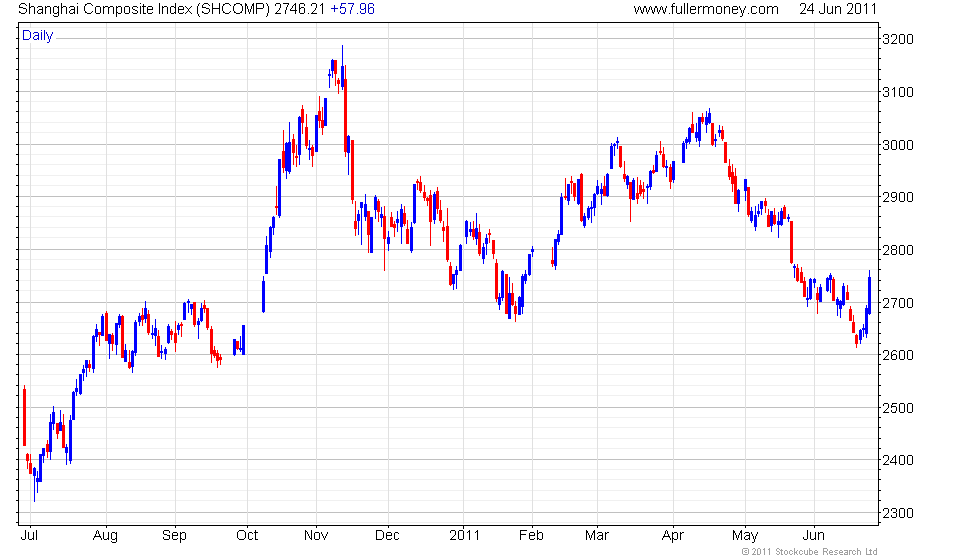The width and height of the screenshot is (960, 560).
Task: Click the Apr month axis label
Action: [672, 536]
